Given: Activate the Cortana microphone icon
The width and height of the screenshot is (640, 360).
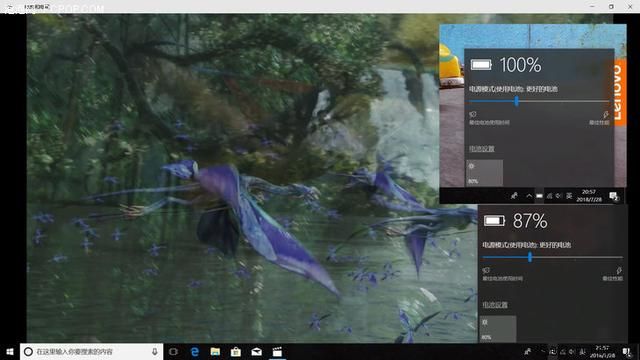Looking at the screenshot, I should (155, 351).
